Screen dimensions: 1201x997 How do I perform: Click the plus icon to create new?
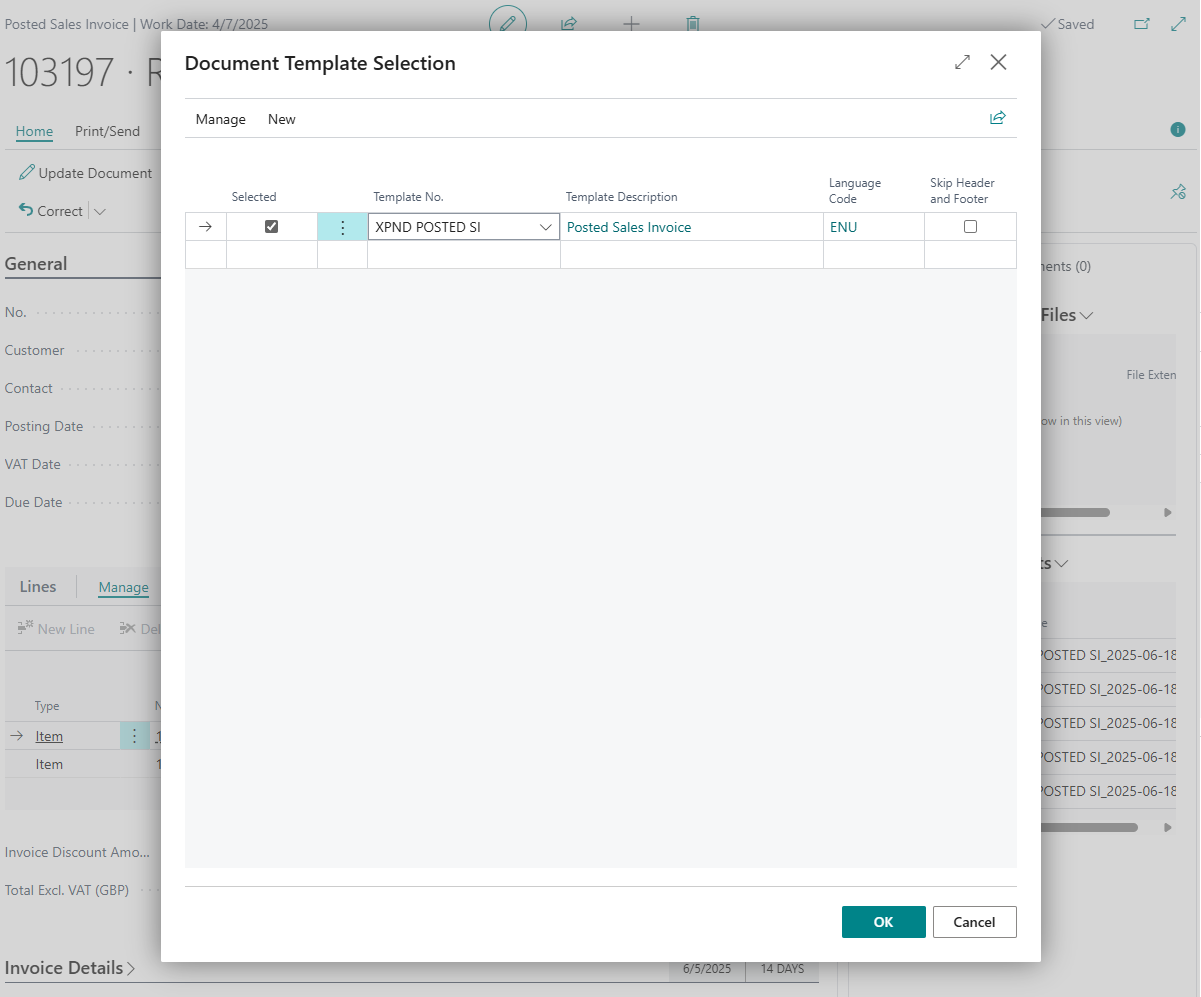click(x=631, y=23)
